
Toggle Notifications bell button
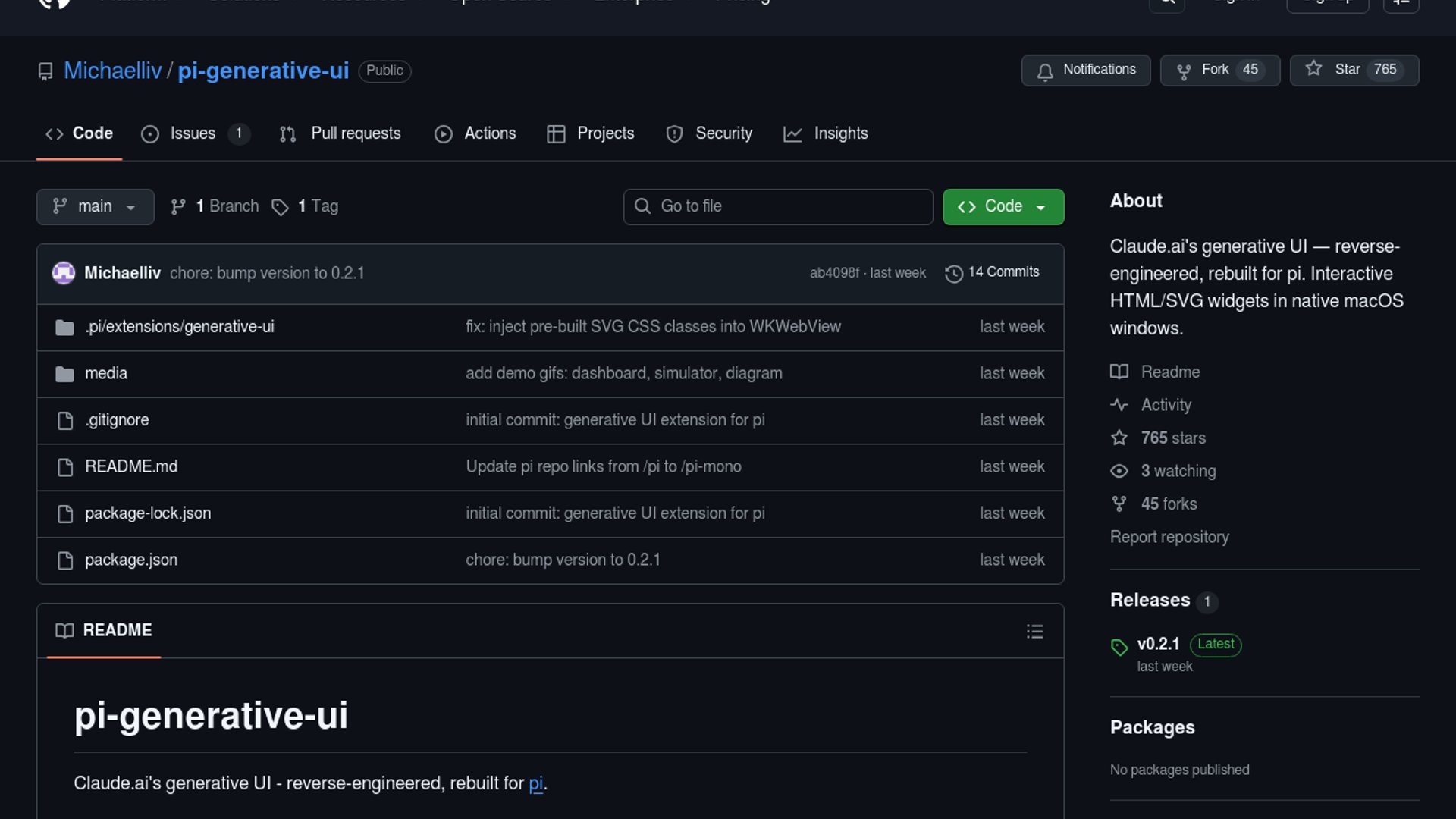pos(1085,70)
